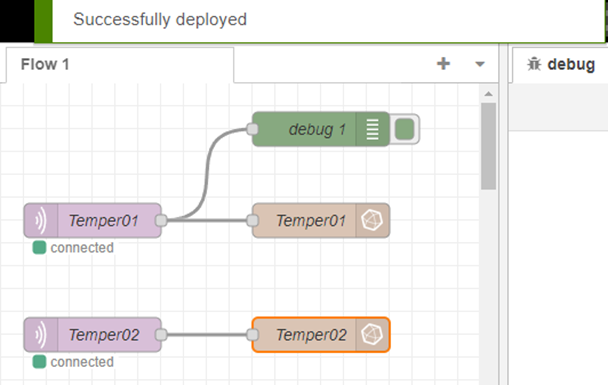Click the green status indicator under Temper02

(x=39, y=362)
